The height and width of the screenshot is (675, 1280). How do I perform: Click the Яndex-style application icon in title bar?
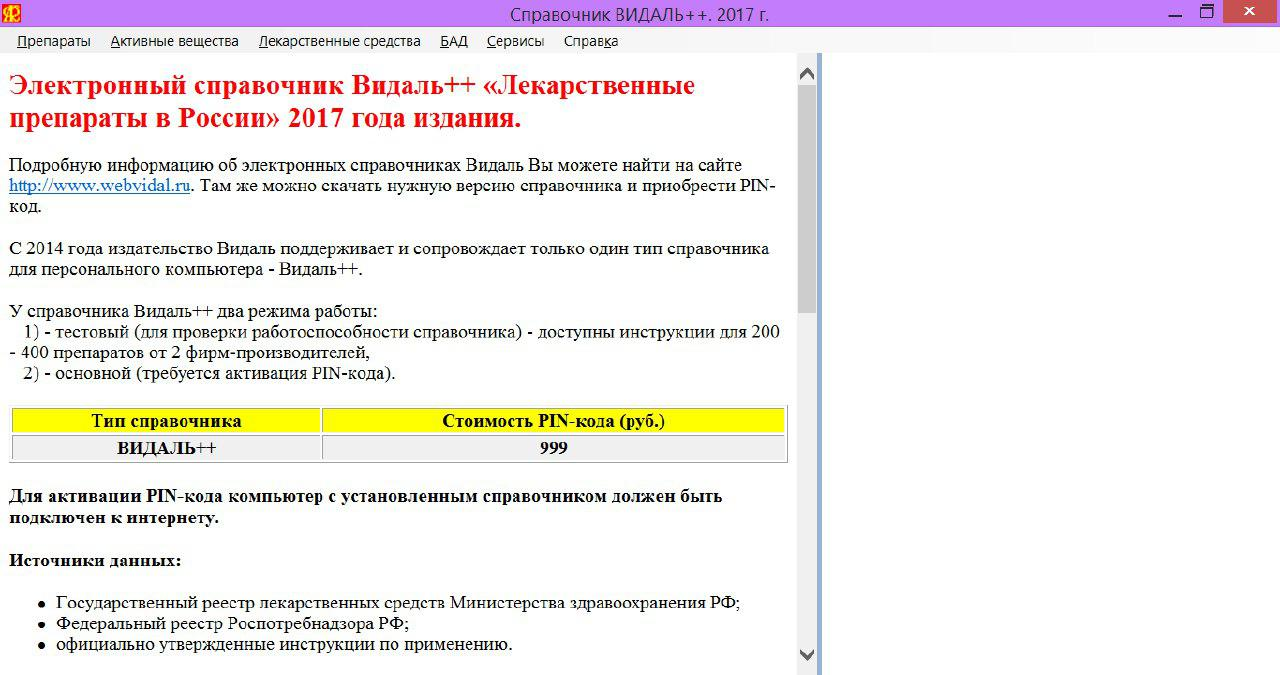(x=11, y=12)
